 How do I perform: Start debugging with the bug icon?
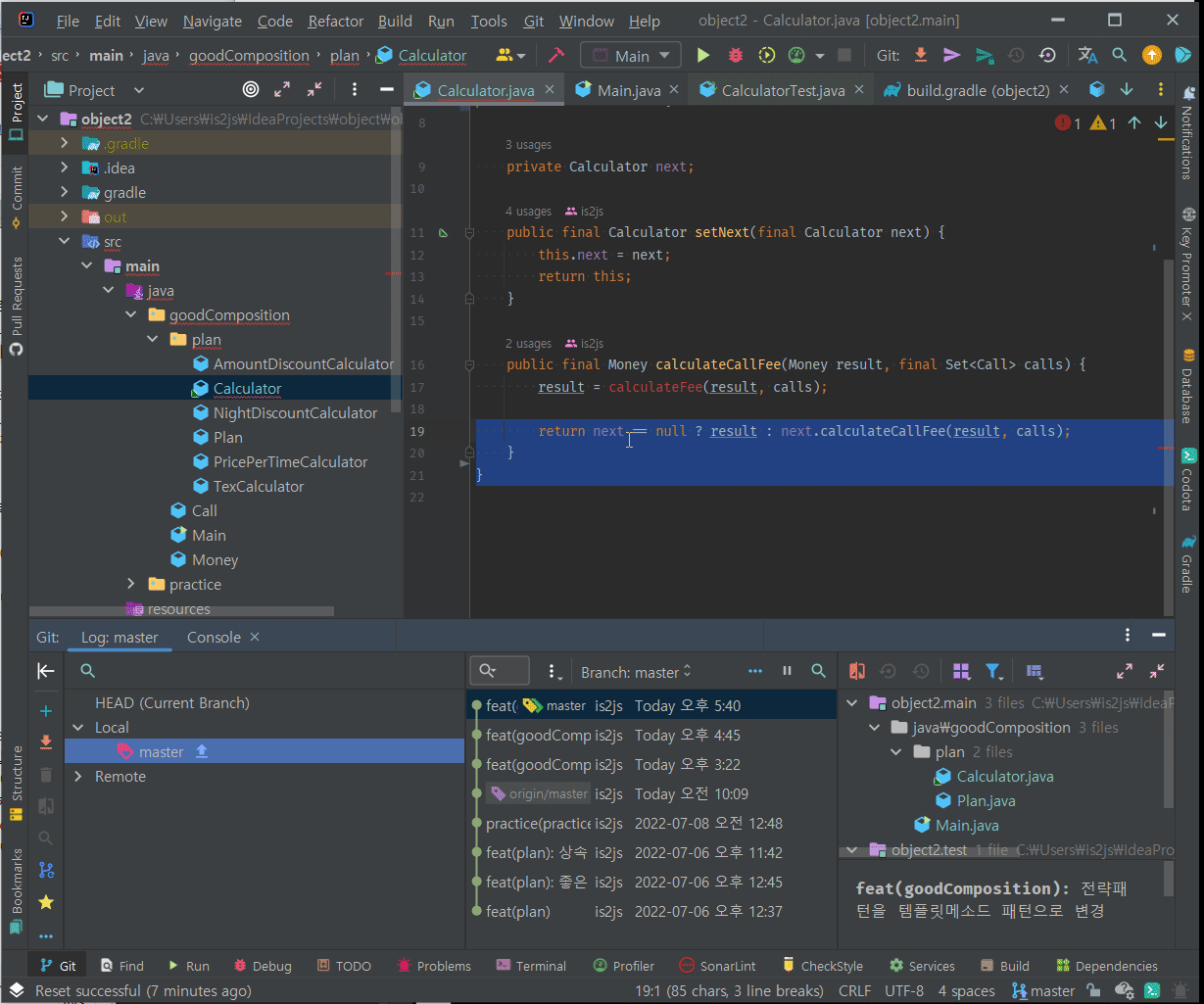coord(735,56)
